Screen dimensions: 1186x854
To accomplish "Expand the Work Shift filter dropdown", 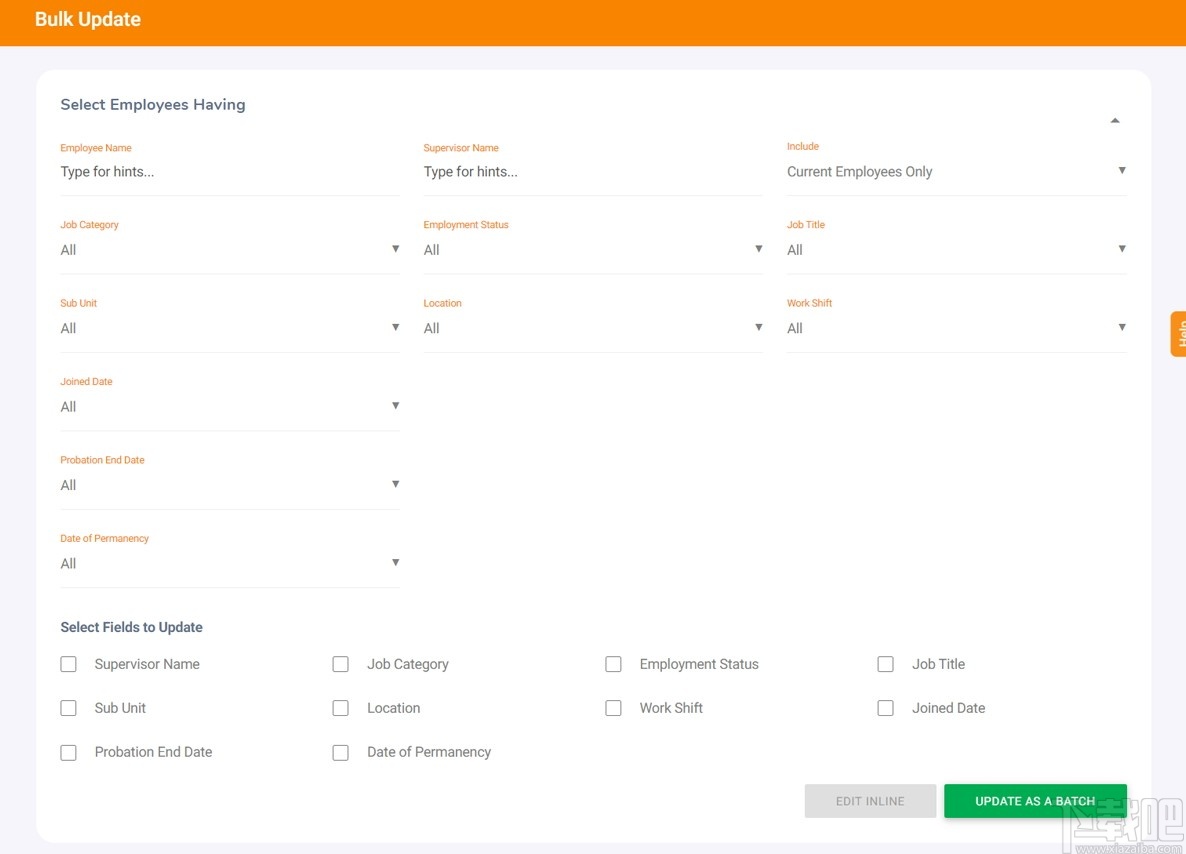I will [956, 328].
